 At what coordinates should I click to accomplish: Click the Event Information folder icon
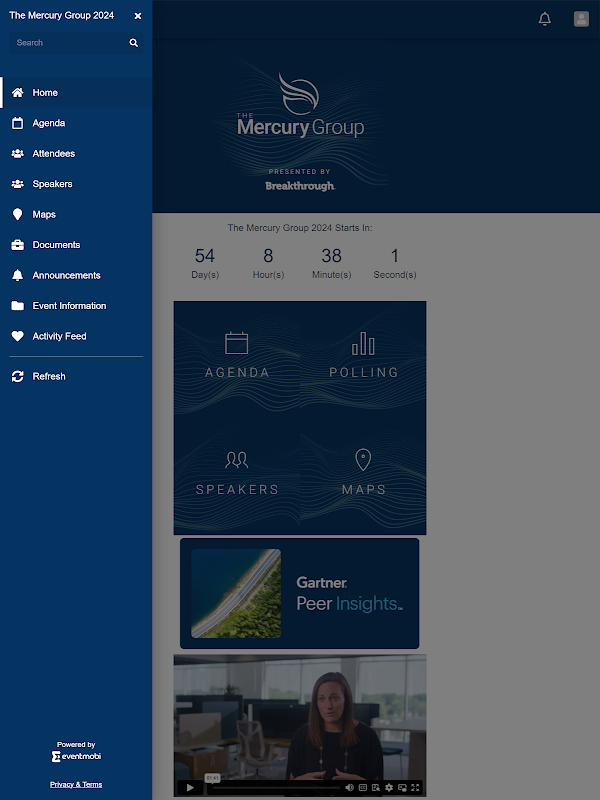click(17, 306)
